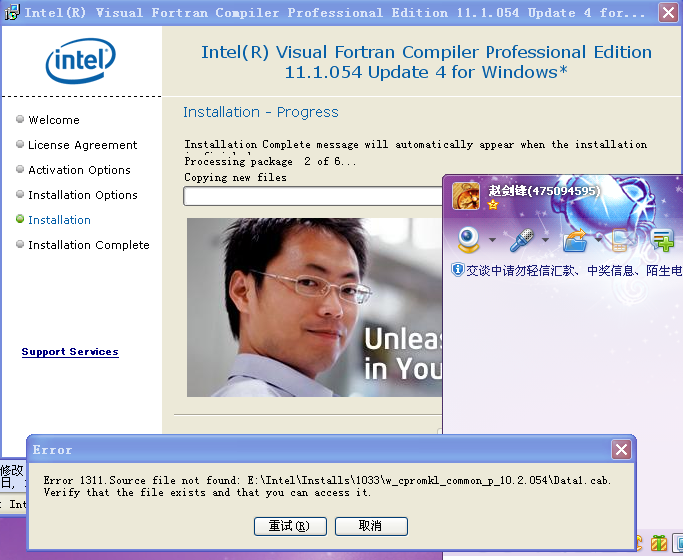Select the Installation Complete step
683x560 pixels.
tap(89, 245)
